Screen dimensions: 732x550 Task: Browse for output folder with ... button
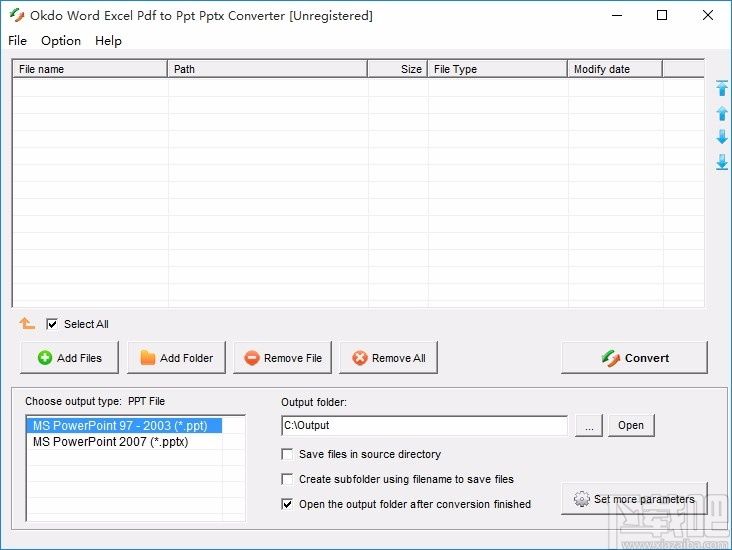(589, 425)
